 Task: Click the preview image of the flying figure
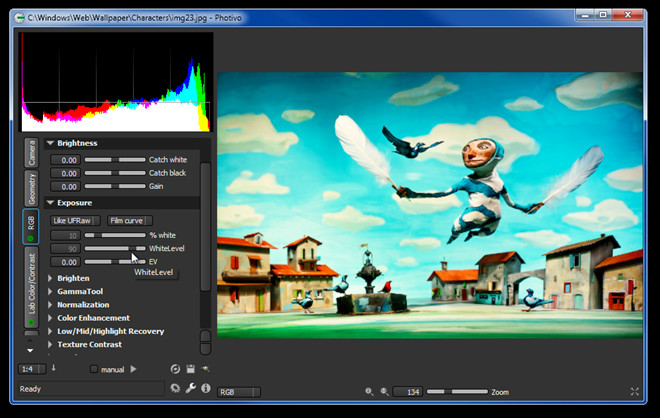pos(430,205)
